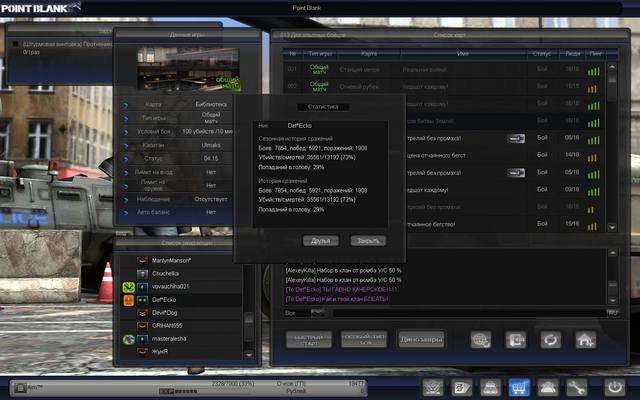
Task: Expand the Тип игры row arrow
Action: (x=125, y=119)
